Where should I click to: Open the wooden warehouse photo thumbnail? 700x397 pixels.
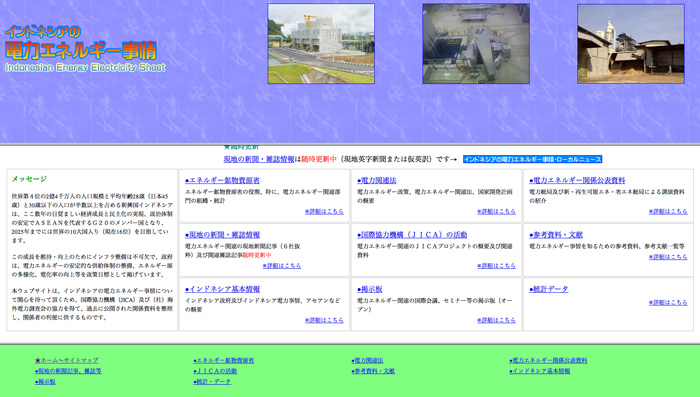tap(631, 44)
